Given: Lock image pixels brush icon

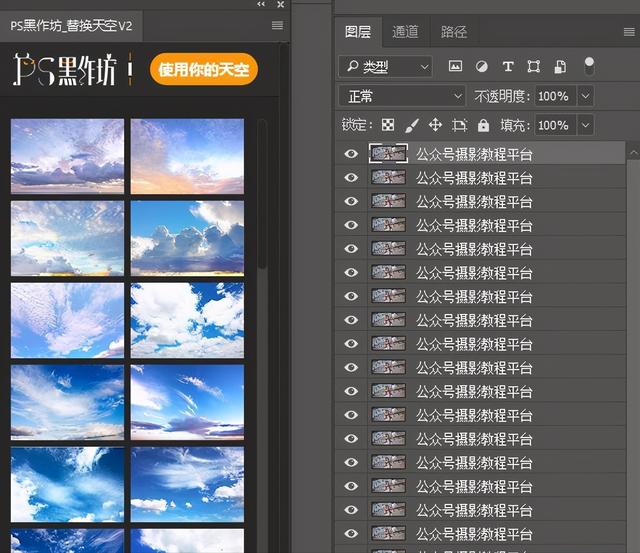Looking at the screenshot, I should (412, 125).
